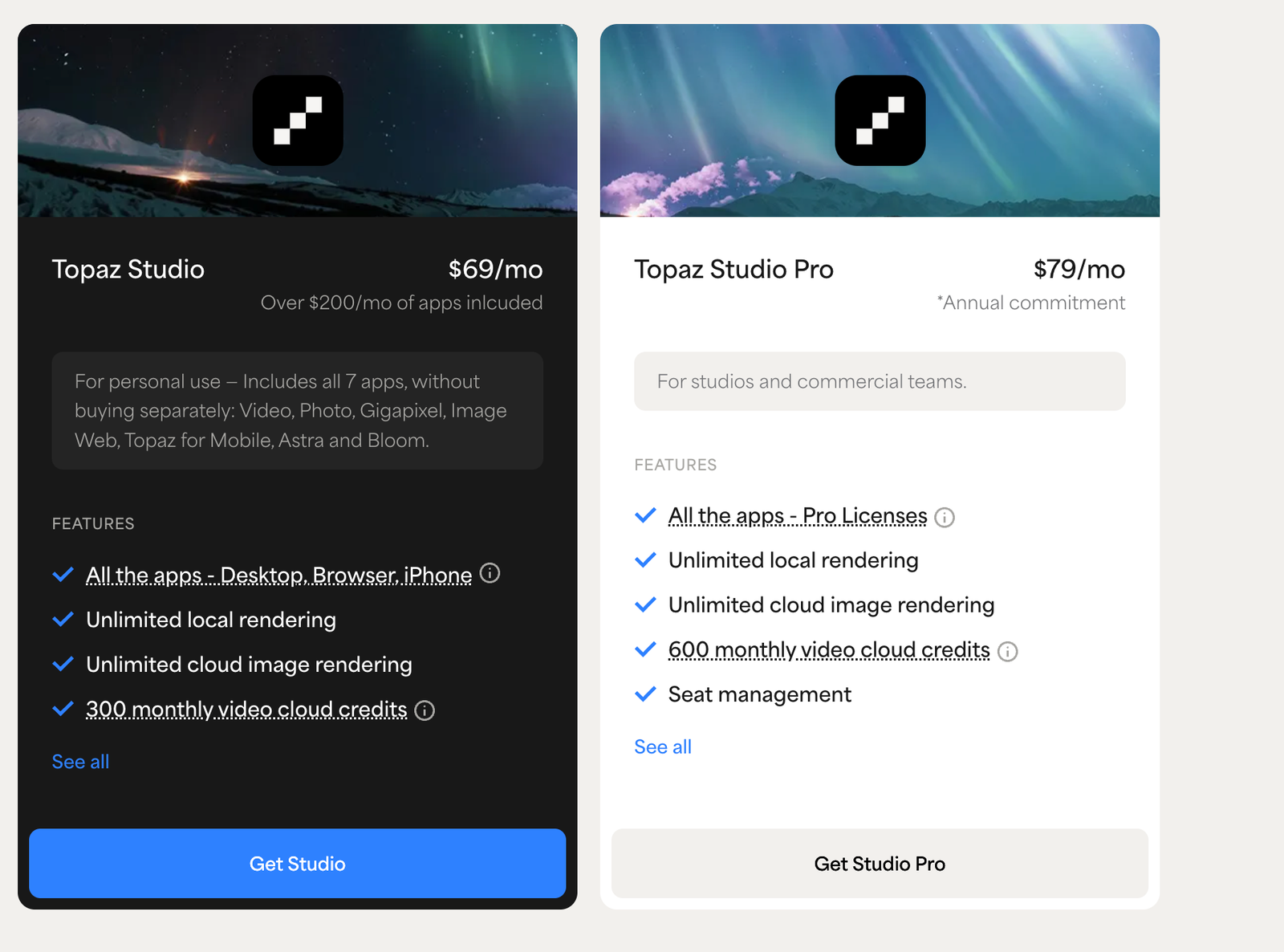Click Unlimited cloud image rendering in Studio Pro card
The height and width of the screenshot is (952, 1284).
[831, 605]
